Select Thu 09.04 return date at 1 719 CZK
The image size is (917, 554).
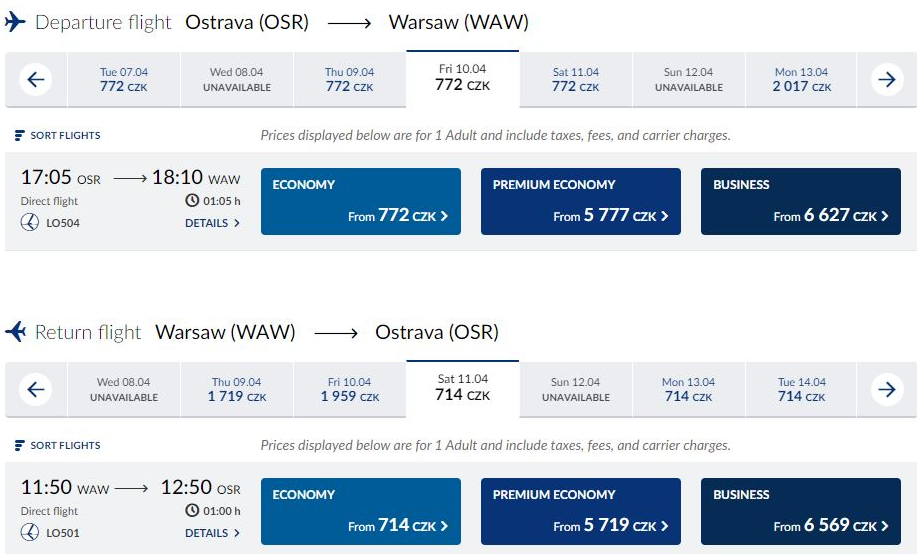point(237,390)
